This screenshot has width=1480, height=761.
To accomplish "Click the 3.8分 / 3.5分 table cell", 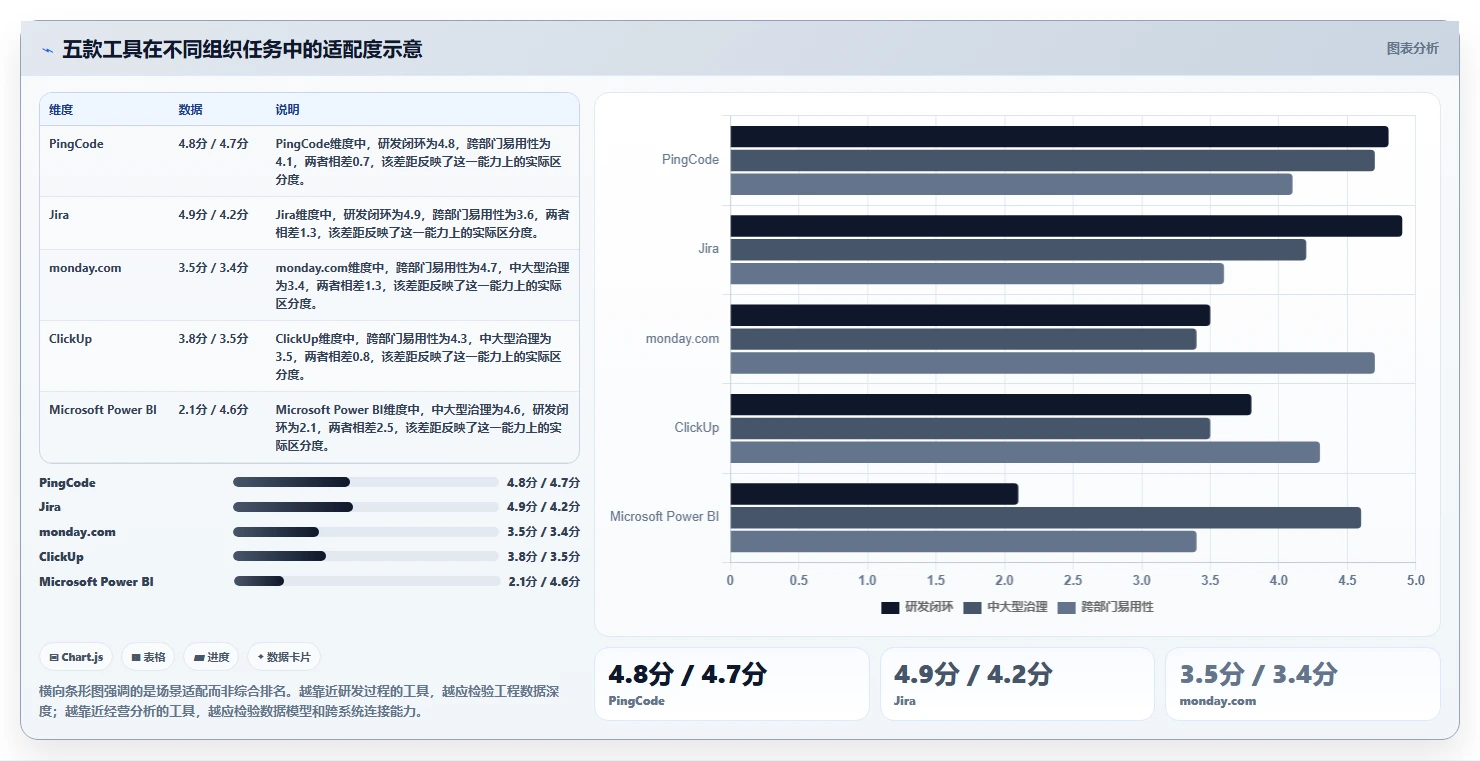I will (213, 339).
